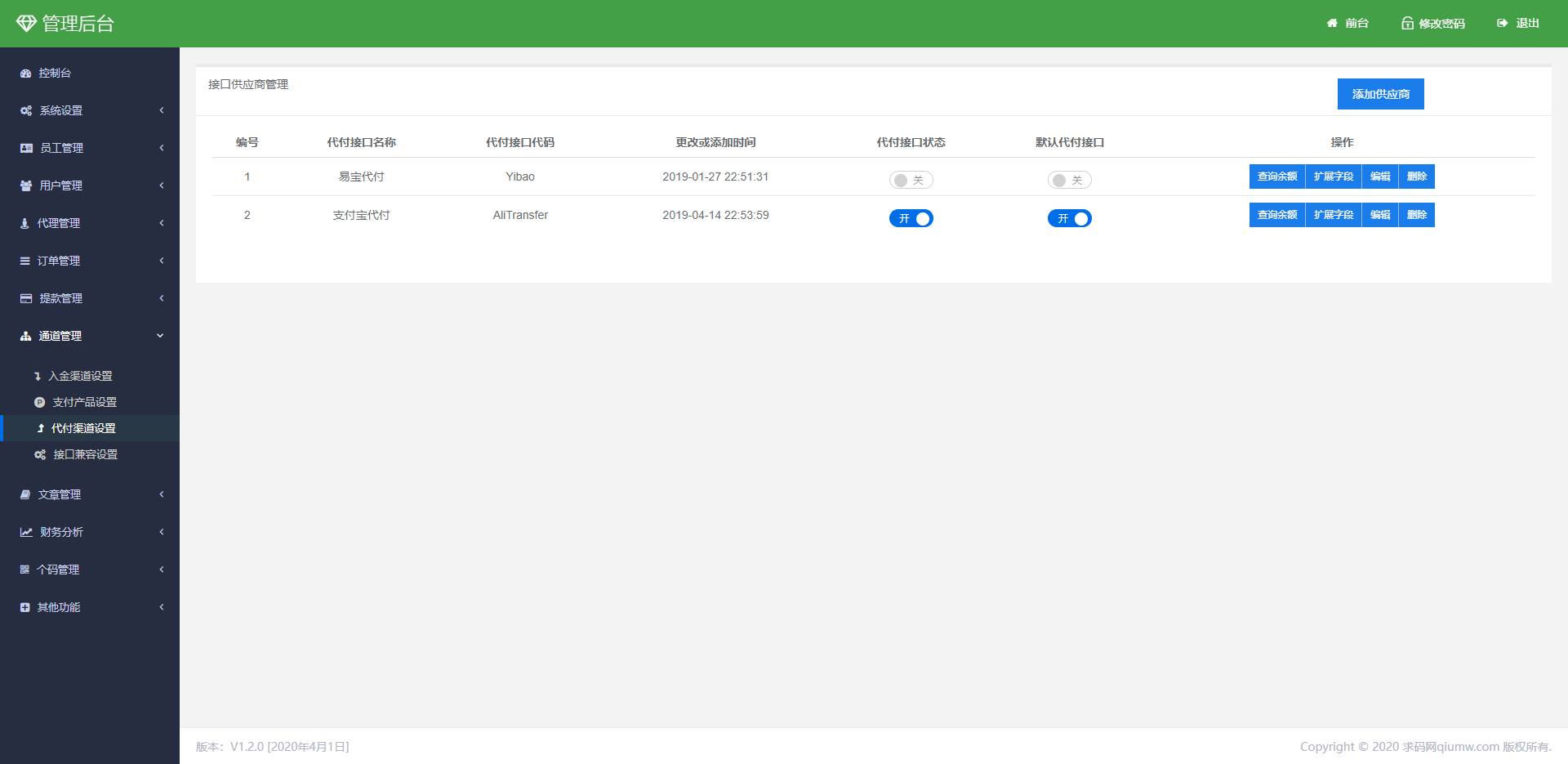Disable 默认代付接口 switch for 支付宝代付
This screenshot has width=1568, height=764.
(1069, 218)
